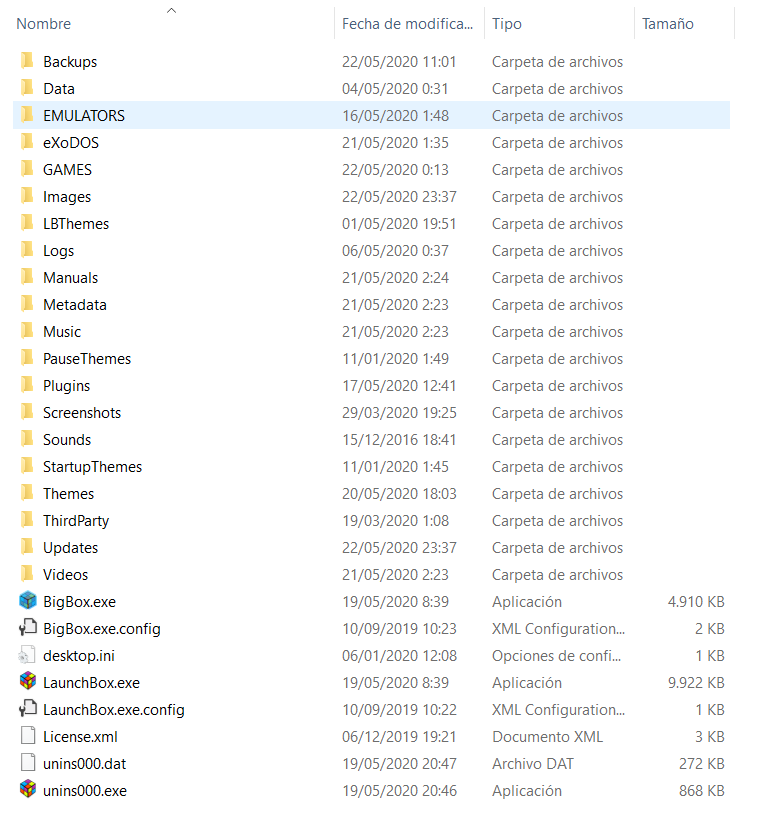The height and width of the screenshot is (825, 767).
Task: Click the BigBox.exe application icon
Action: coord(28,600)
